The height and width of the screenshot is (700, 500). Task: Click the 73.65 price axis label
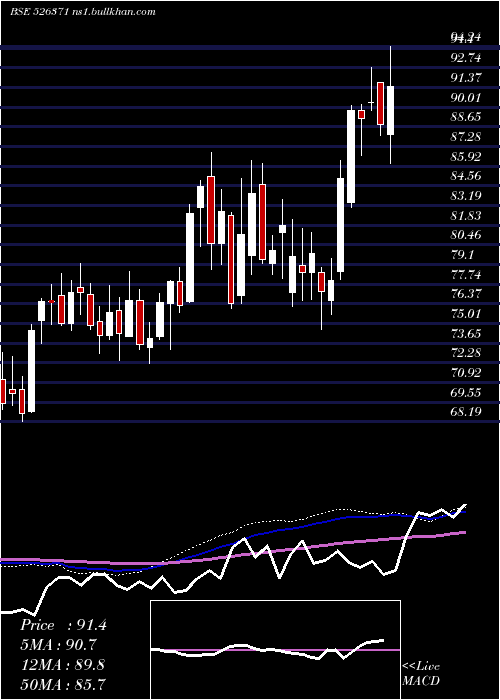point(466,333)
